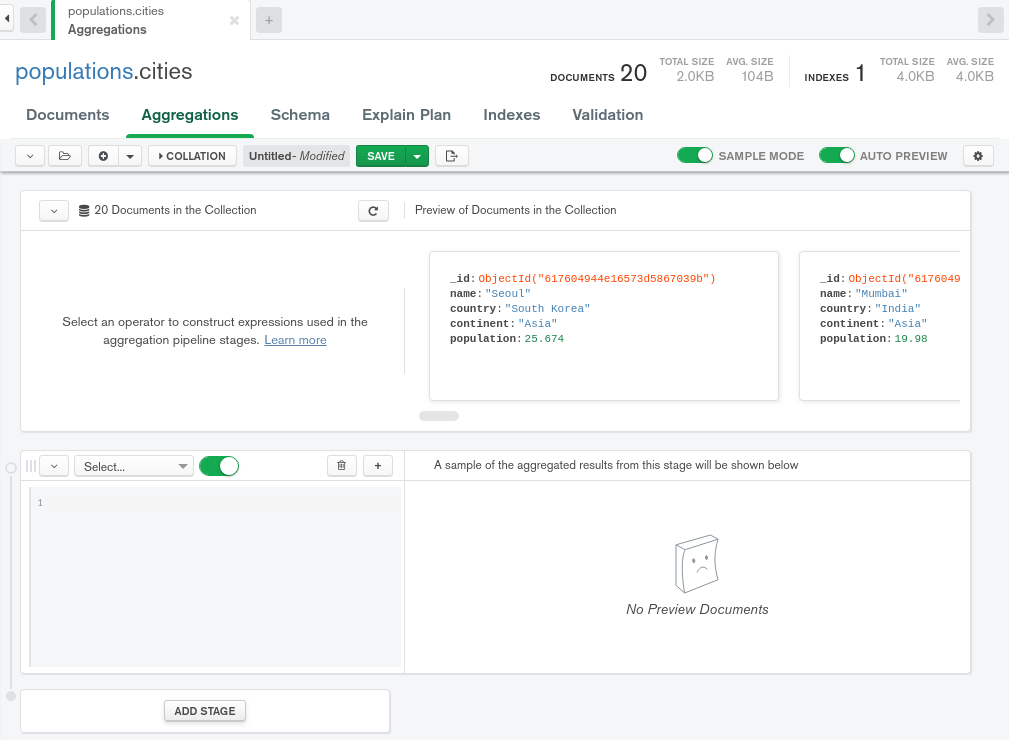Disable Auto Preview
The height and width of the screenshot is (740, 1009).
837,155
